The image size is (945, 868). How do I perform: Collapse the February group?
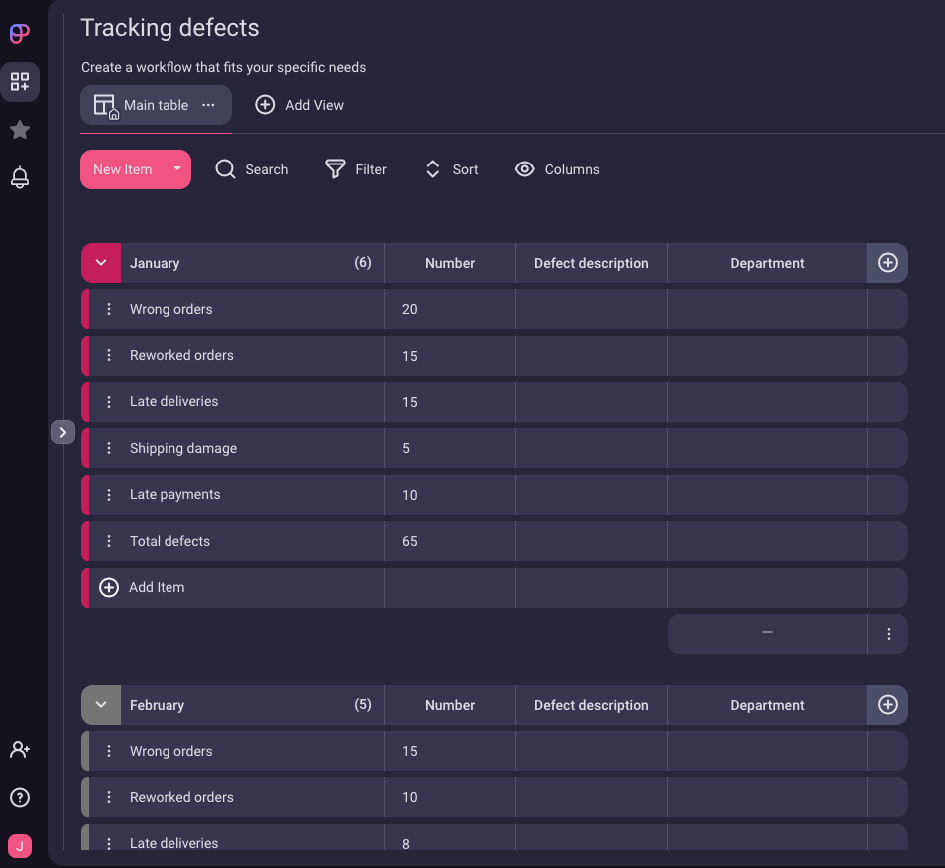click(101, 705)
